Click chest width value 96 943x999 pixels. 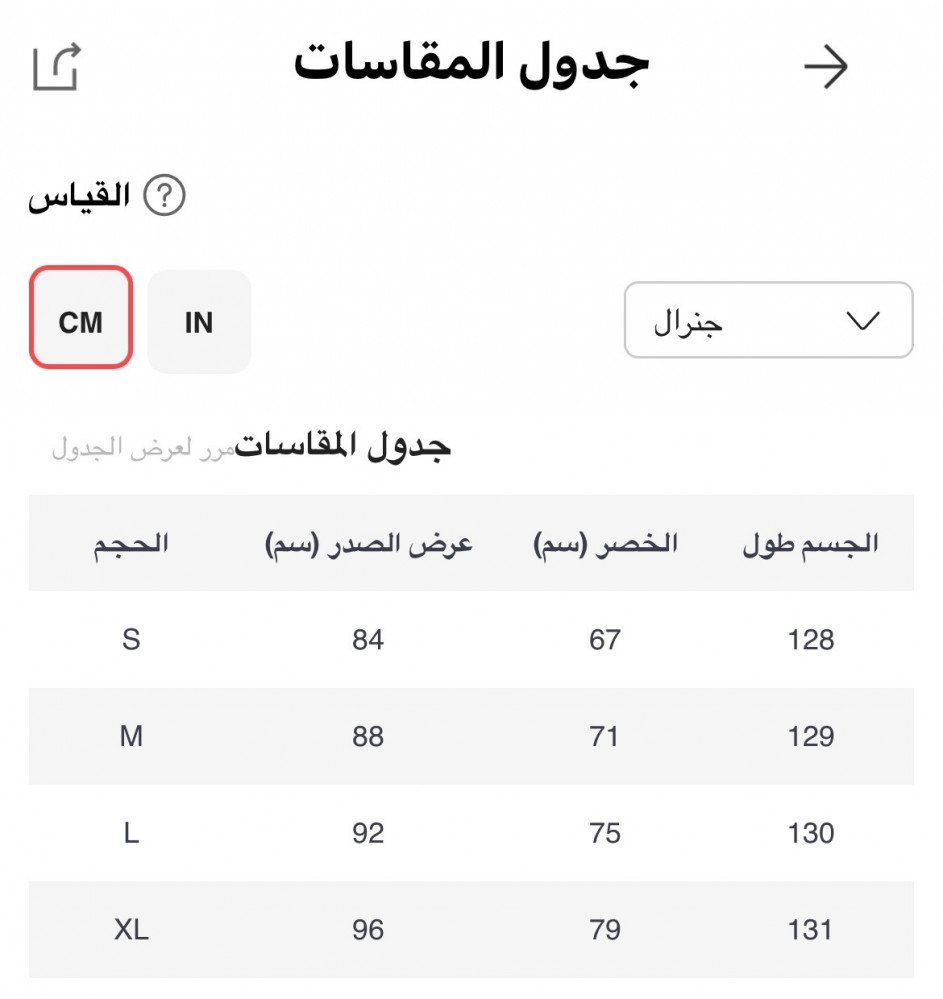pos(368,930)
